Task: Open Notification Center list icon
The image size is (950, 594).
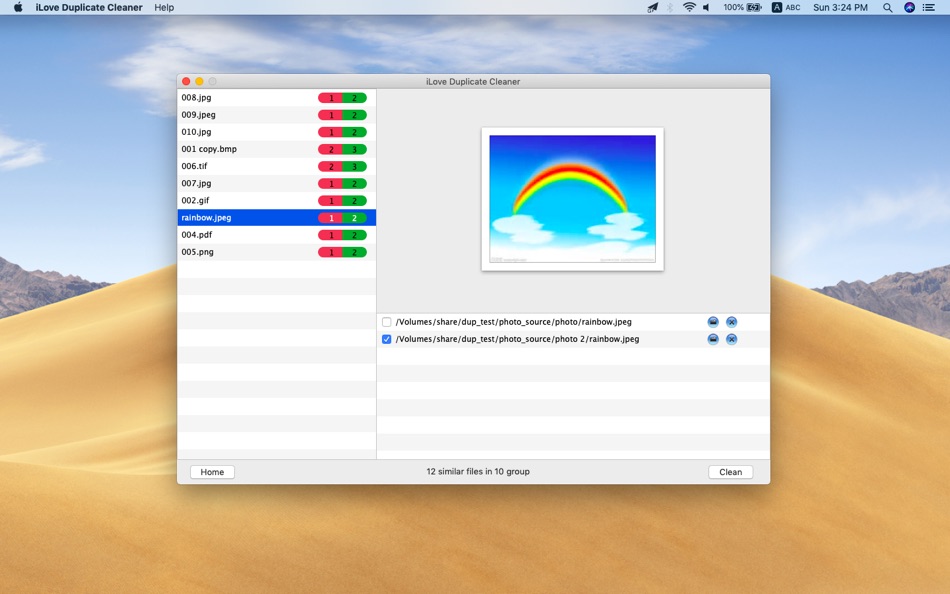Action: 928,7
